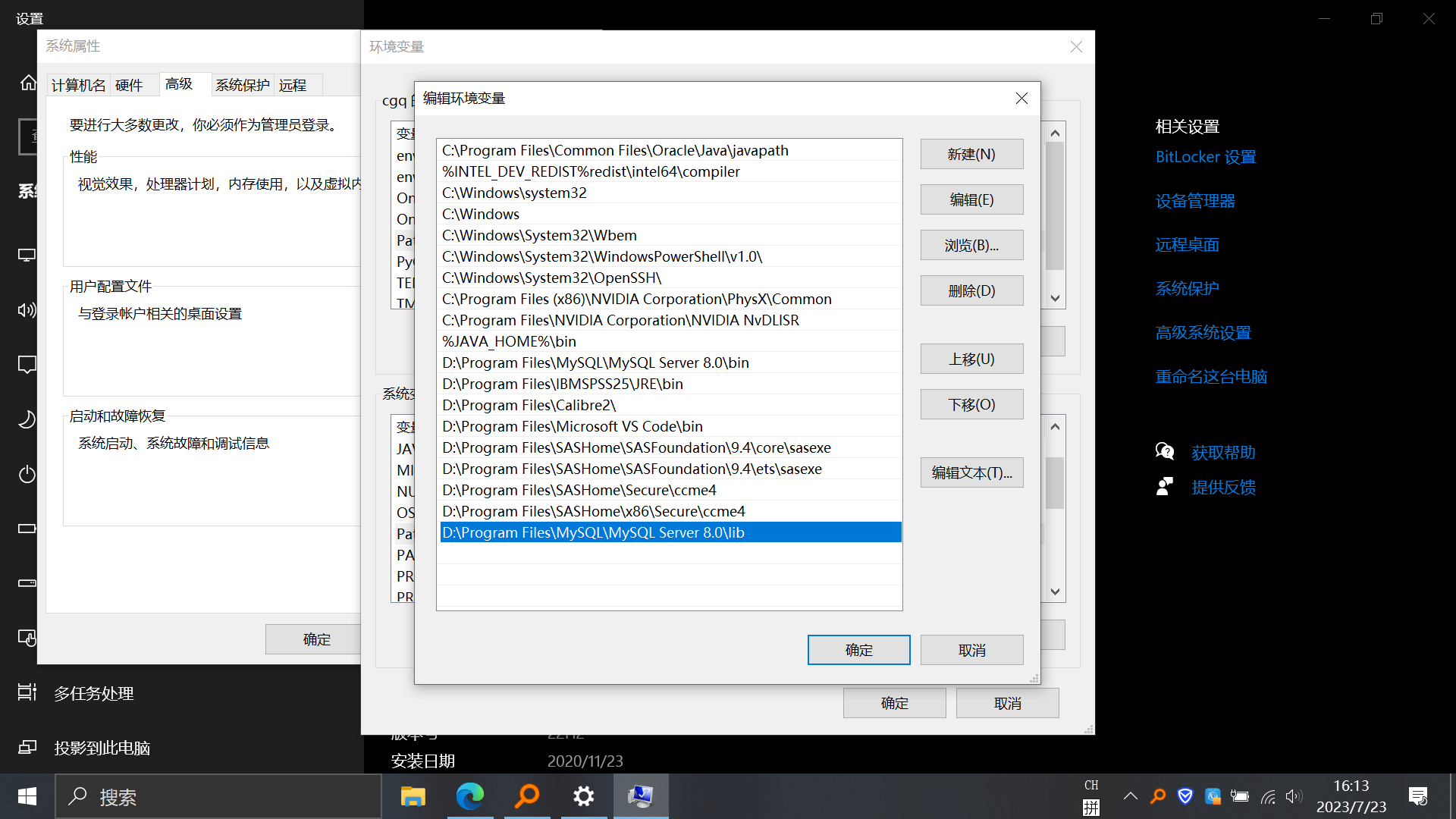Click the 设备管理器 link

click(x=1194, y=201)
